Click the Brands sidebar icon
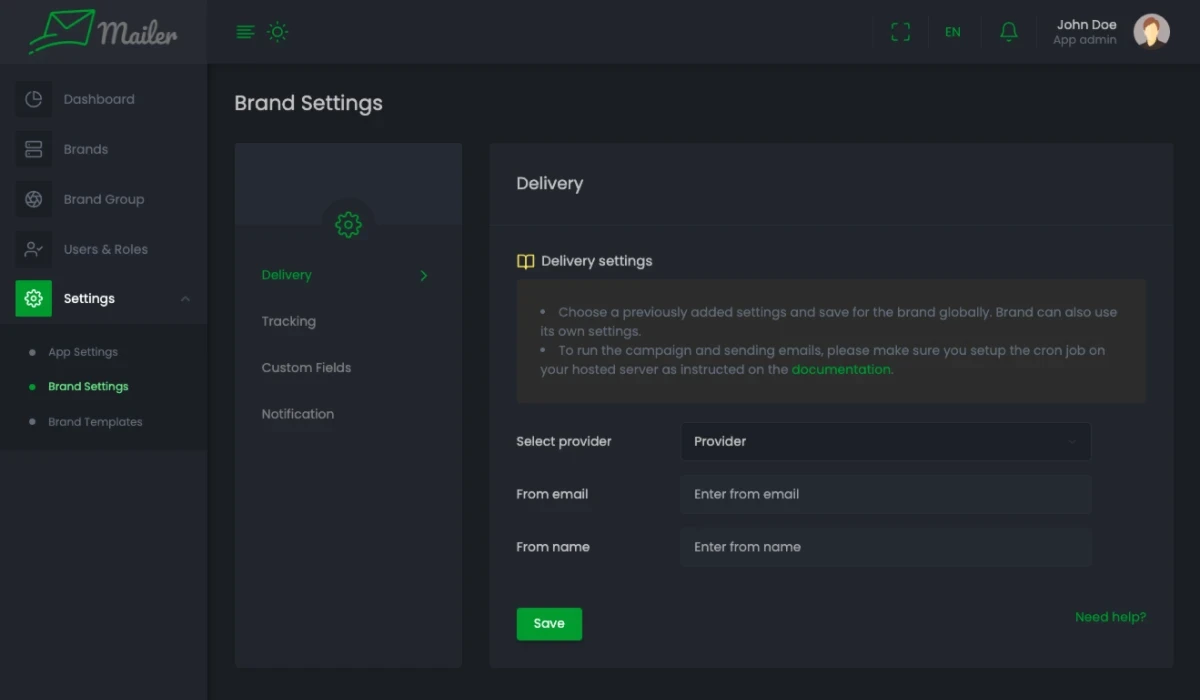Viewport: 1200px width, 700px height. tap(34, 149)
